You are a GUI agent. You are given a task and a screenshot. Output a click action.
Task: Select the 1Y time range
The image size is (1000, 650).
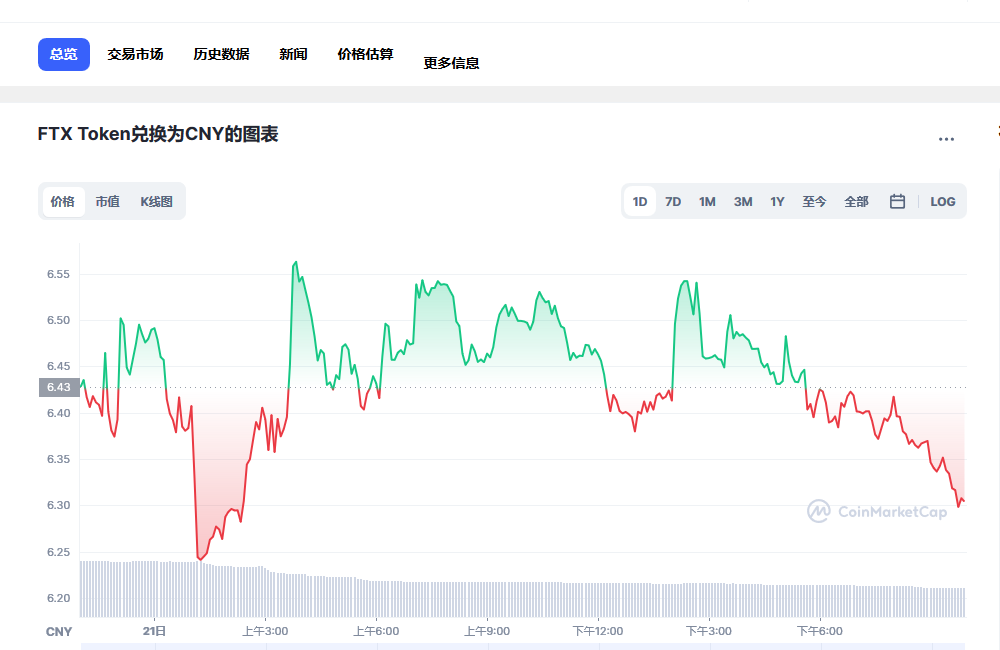pyautogui.click(x=777, y=200)
